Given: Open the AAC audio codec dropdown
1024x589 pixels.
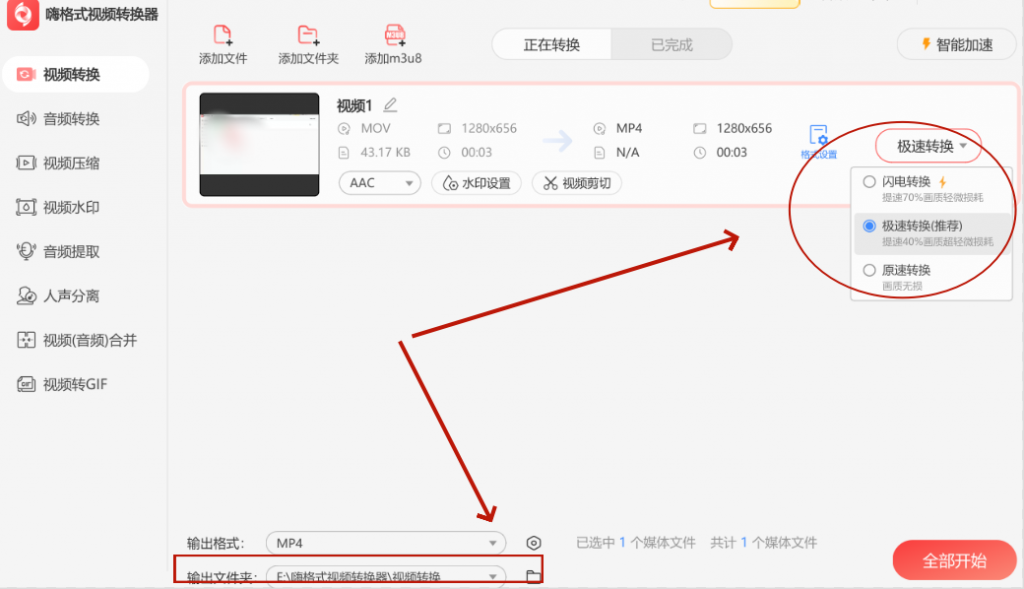Looking at the screenshot, I should coord(379,183).
